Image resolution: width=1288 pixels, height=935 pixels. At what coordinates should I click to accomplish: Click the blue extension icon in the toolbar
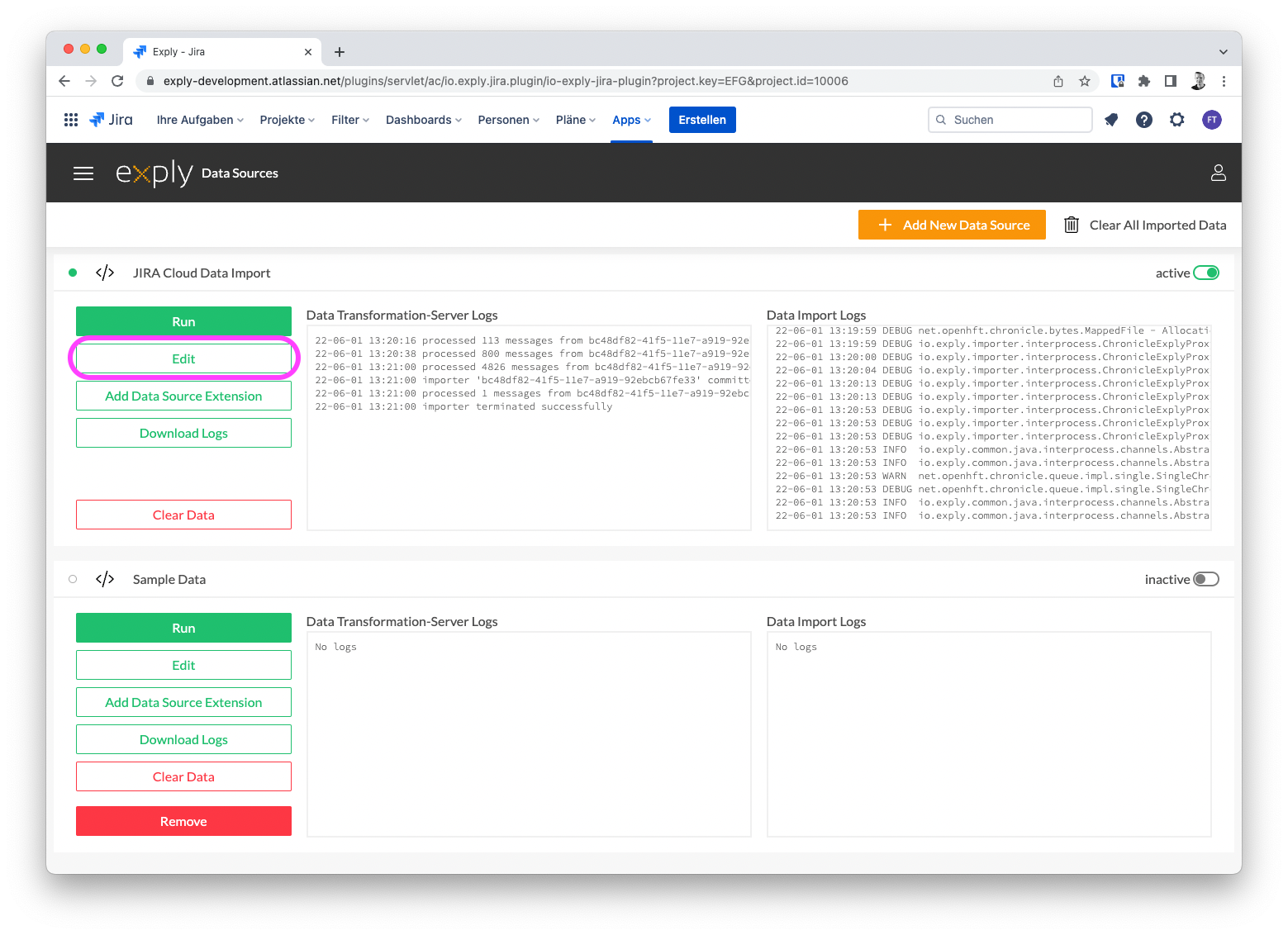point(1118,81)
